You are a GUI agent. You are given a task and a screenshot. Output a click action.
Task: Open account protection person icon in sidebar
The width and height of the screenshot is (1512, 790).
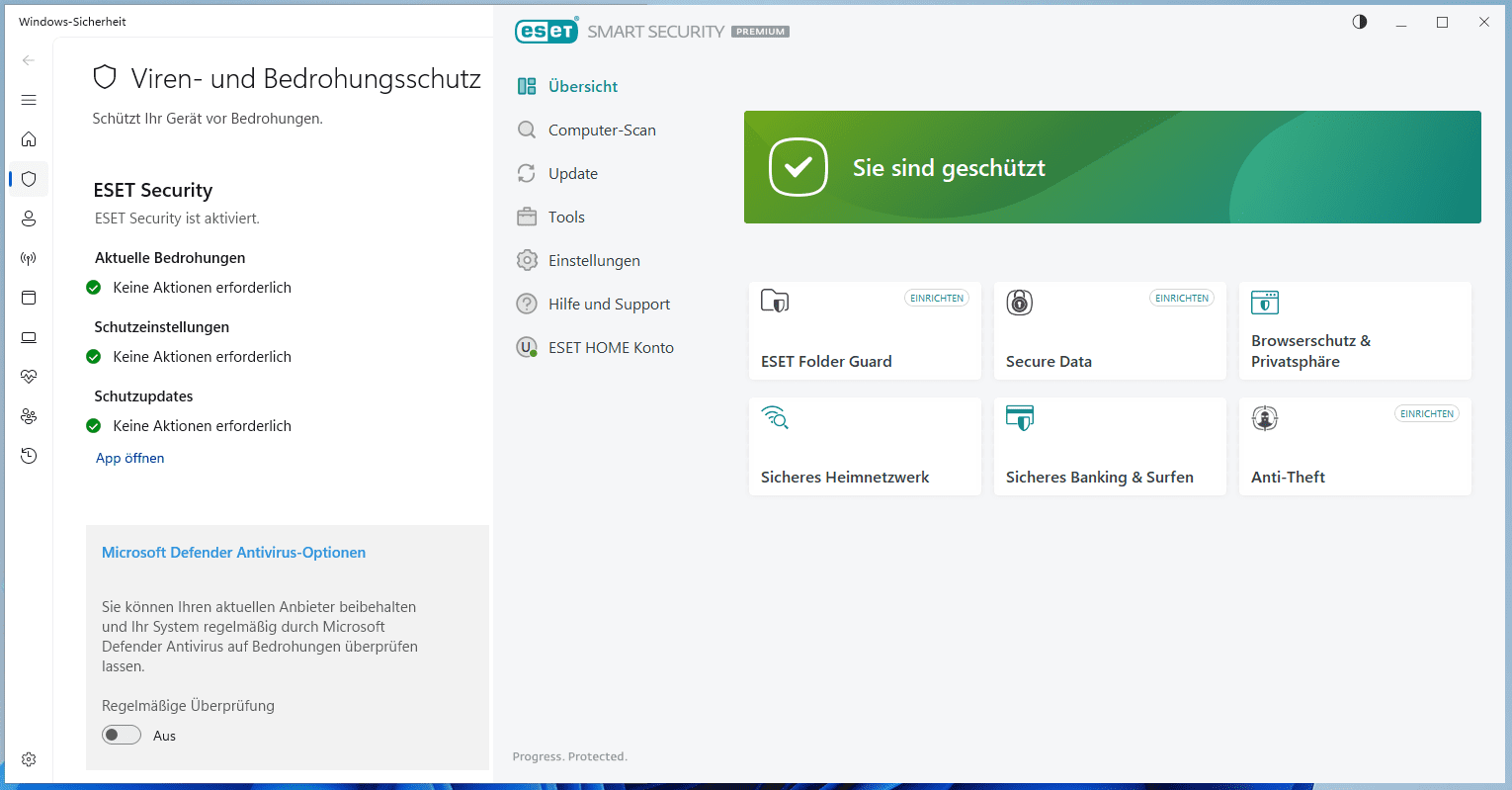tap(29, 219)
